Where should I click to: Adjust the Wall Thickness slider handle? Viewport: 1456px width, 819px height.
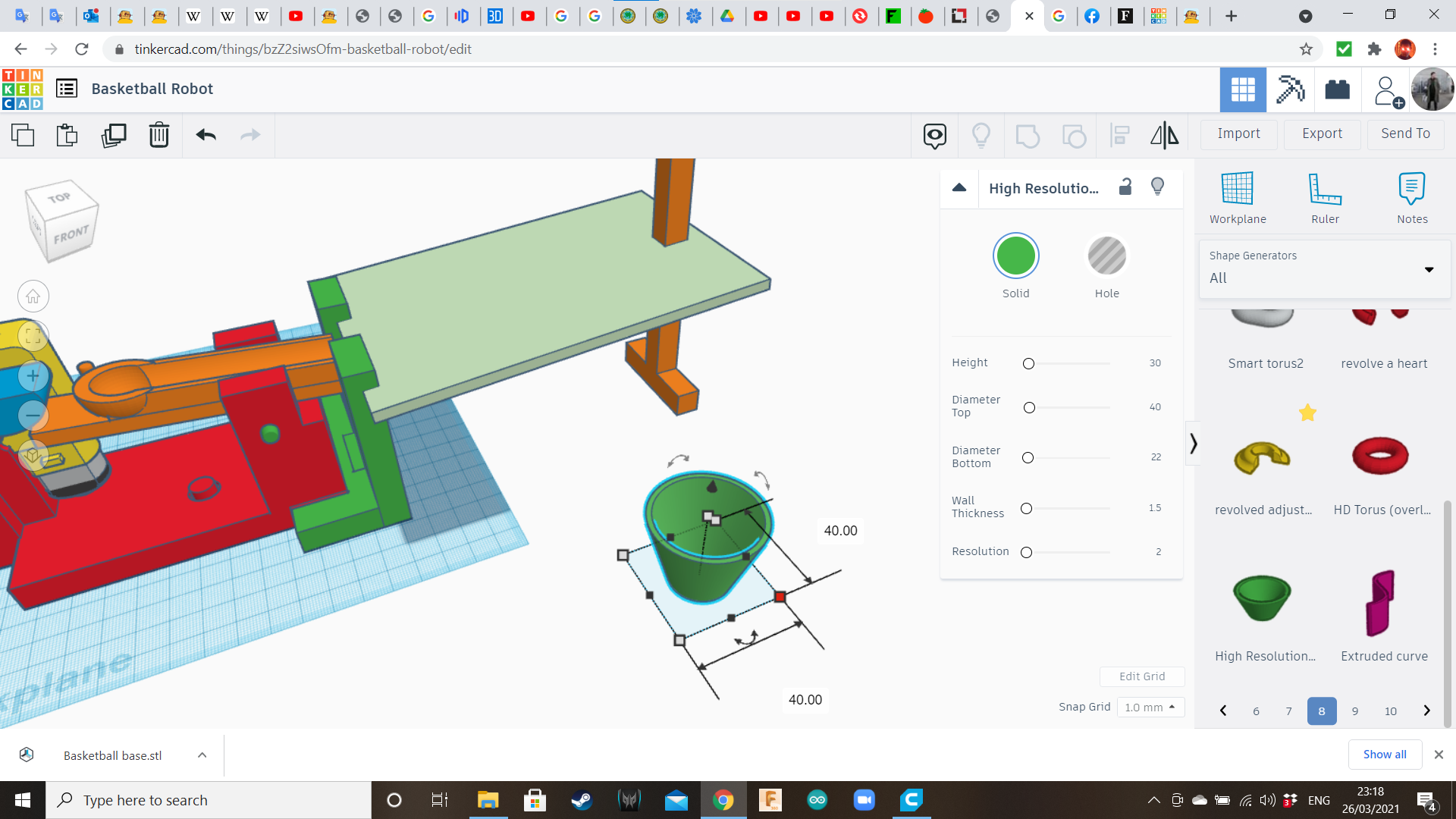coord(1026,509)
